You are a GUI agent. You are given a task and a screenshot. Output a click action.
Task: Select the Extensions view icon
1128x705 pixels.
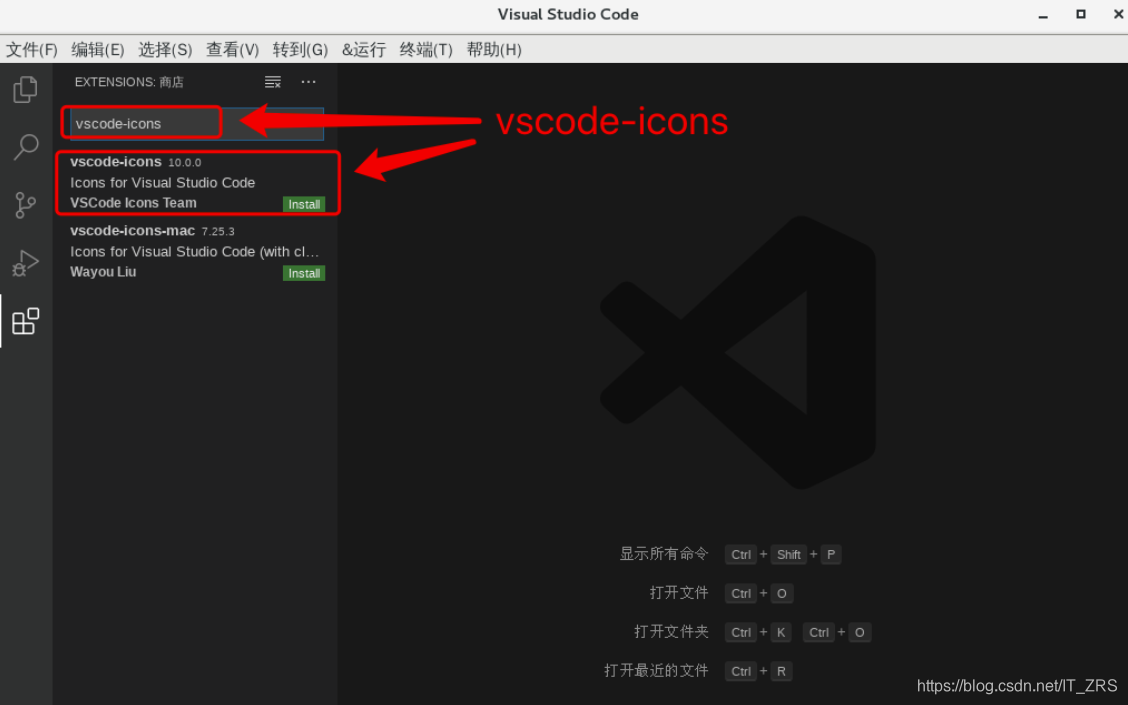(x=26, y=321)
